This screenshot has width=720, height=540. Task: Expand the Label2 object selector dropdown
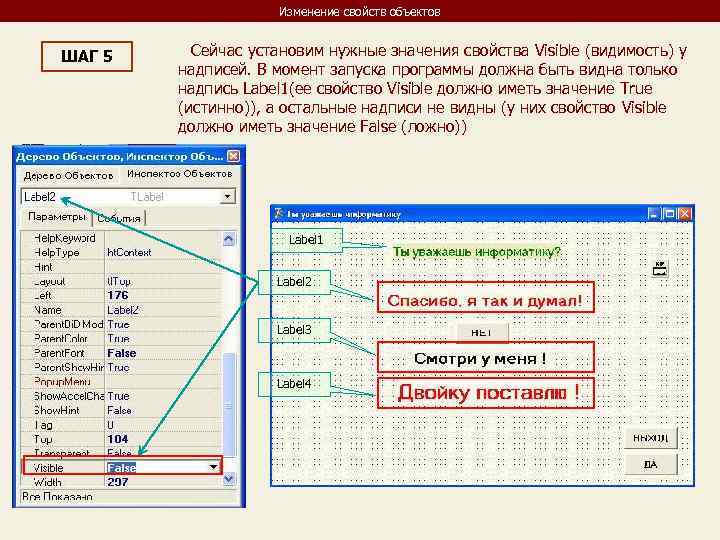[227, 197]
